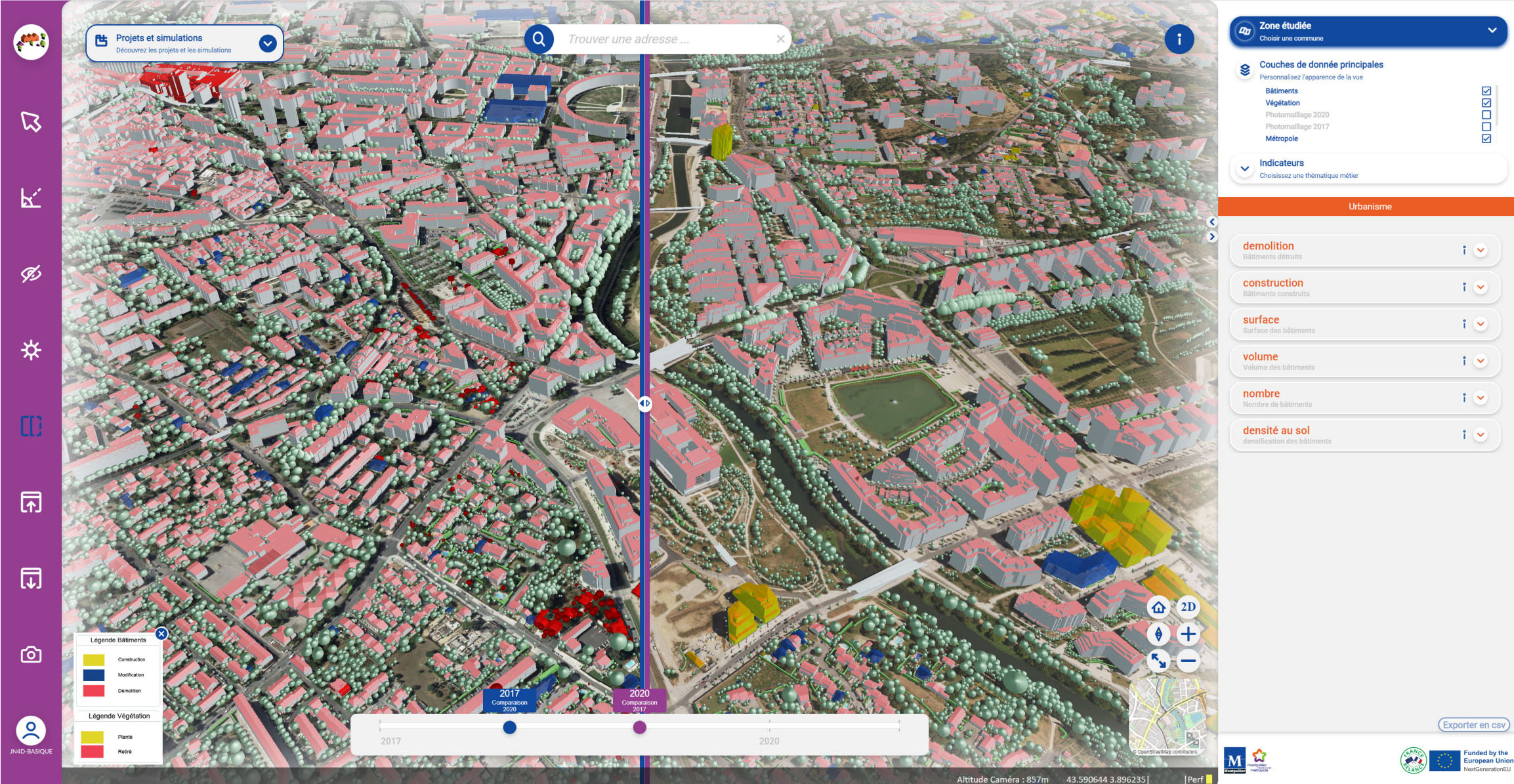Open the sun shadow simulation tool
This screenshot has width=1514, height=784.
(x=31, y=350)
